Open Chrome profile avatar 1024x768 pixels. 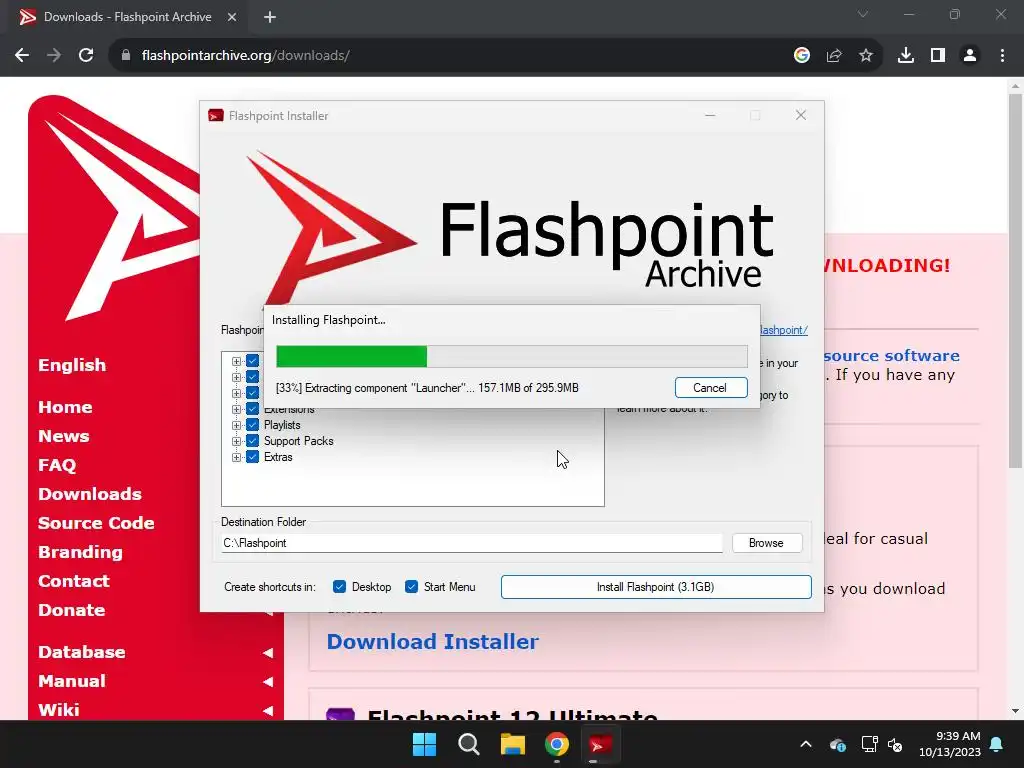[x=970, y=56]
